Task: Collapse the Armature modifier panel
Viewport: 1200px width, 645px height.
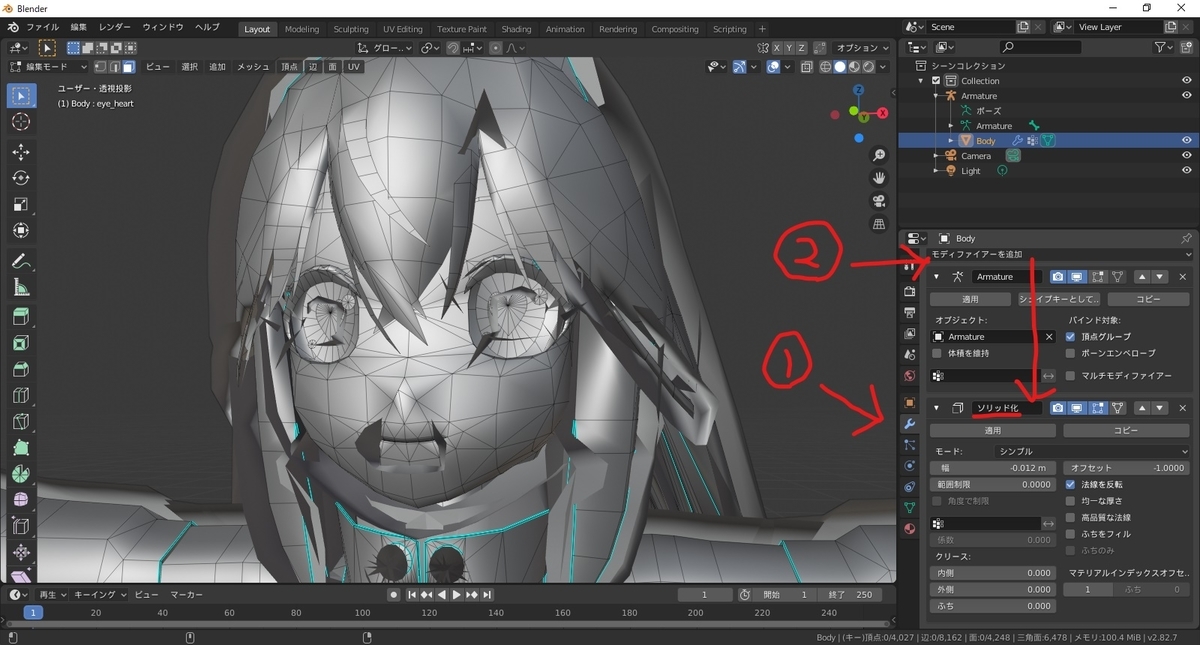Action: pos(937,277)
